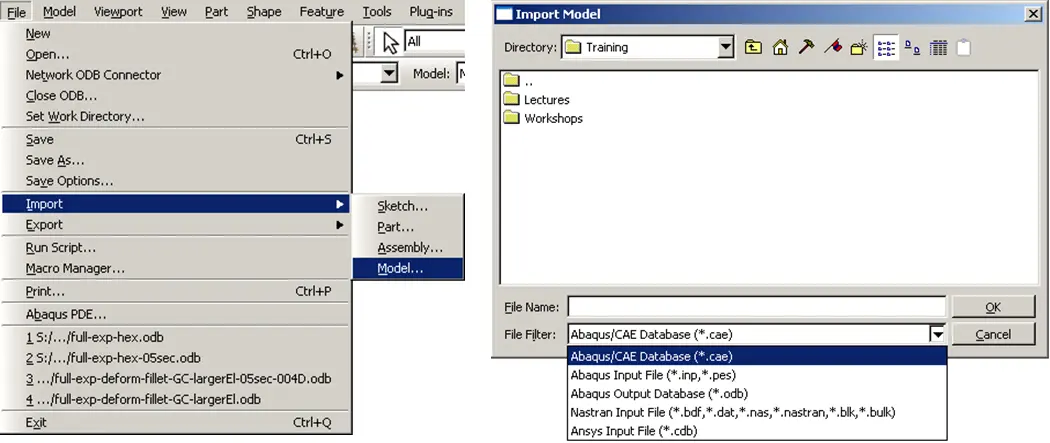Expand the Directory dropdown showing Training
The width and height of the screenshot is (1050, 443).
726,48
